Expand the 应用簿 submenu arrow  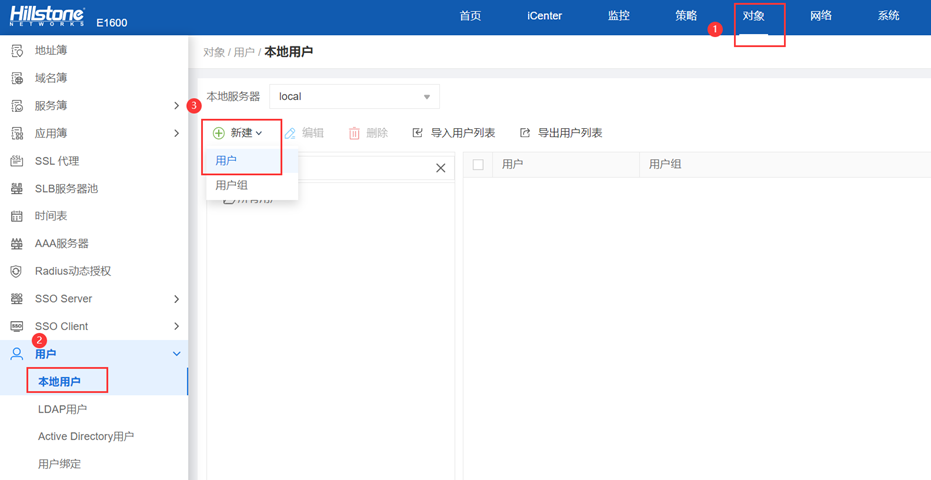click(x=176, y=133)
